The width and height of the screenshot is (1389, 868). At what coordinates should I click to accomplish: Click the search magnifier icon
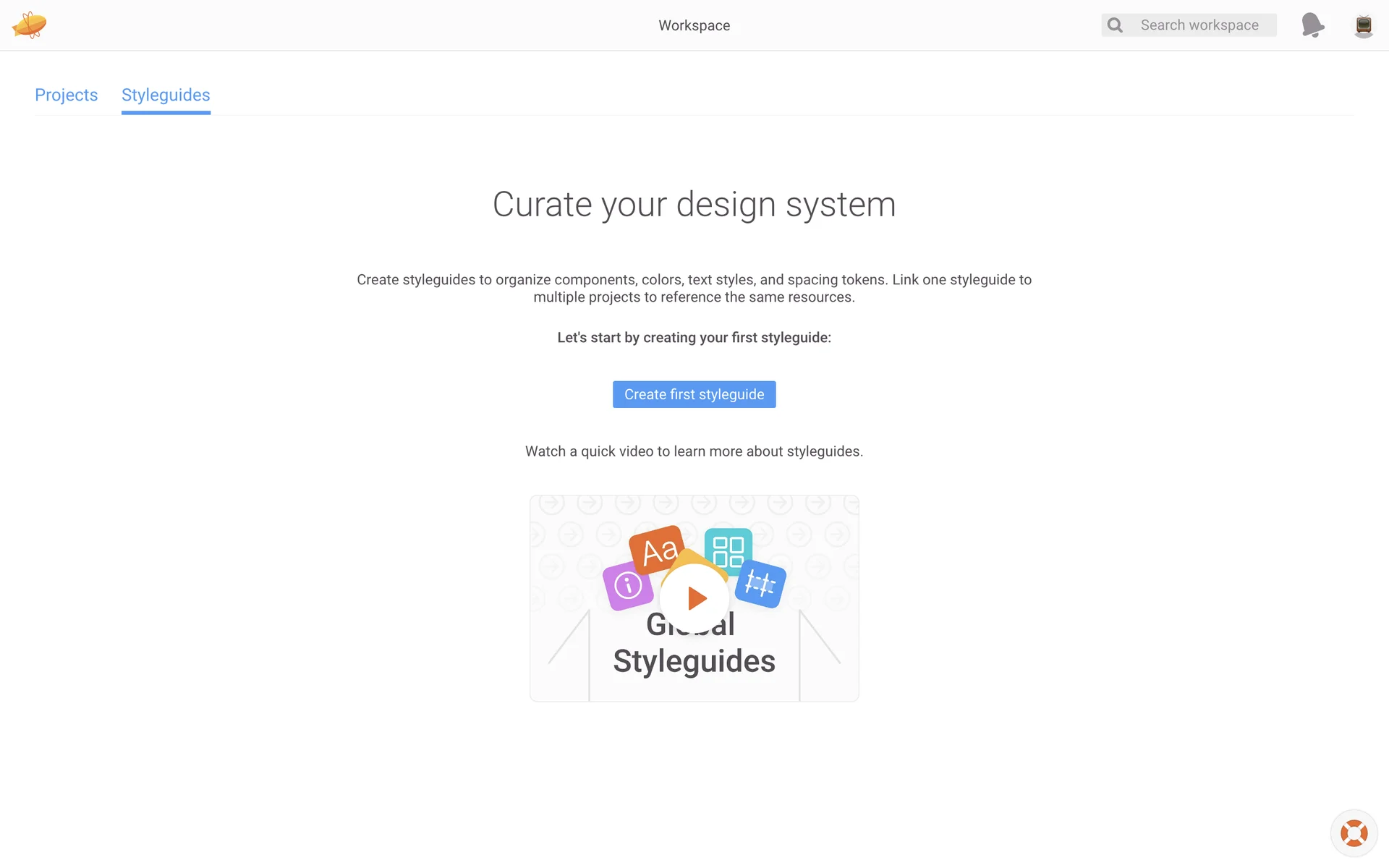[x=1115, y=25]
